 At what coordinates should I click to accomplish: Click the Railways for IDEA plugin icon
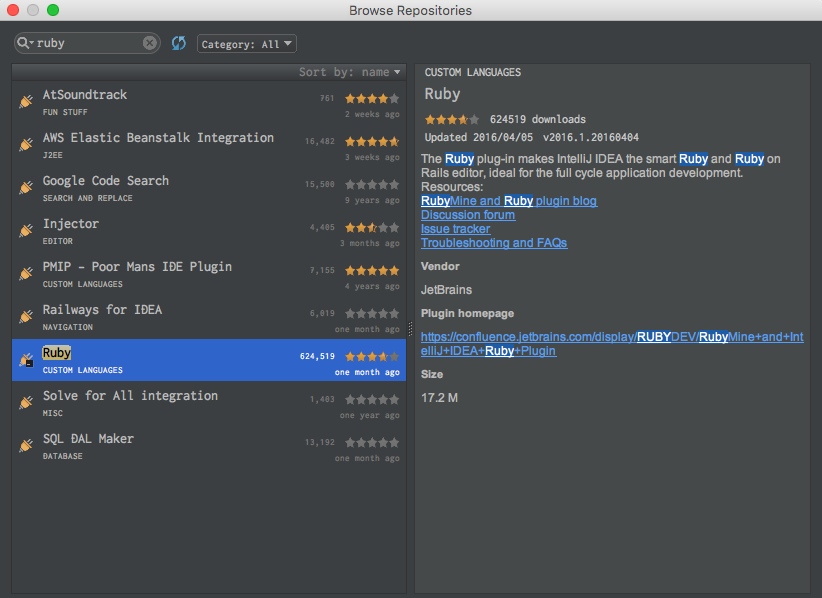coord(26,317)
